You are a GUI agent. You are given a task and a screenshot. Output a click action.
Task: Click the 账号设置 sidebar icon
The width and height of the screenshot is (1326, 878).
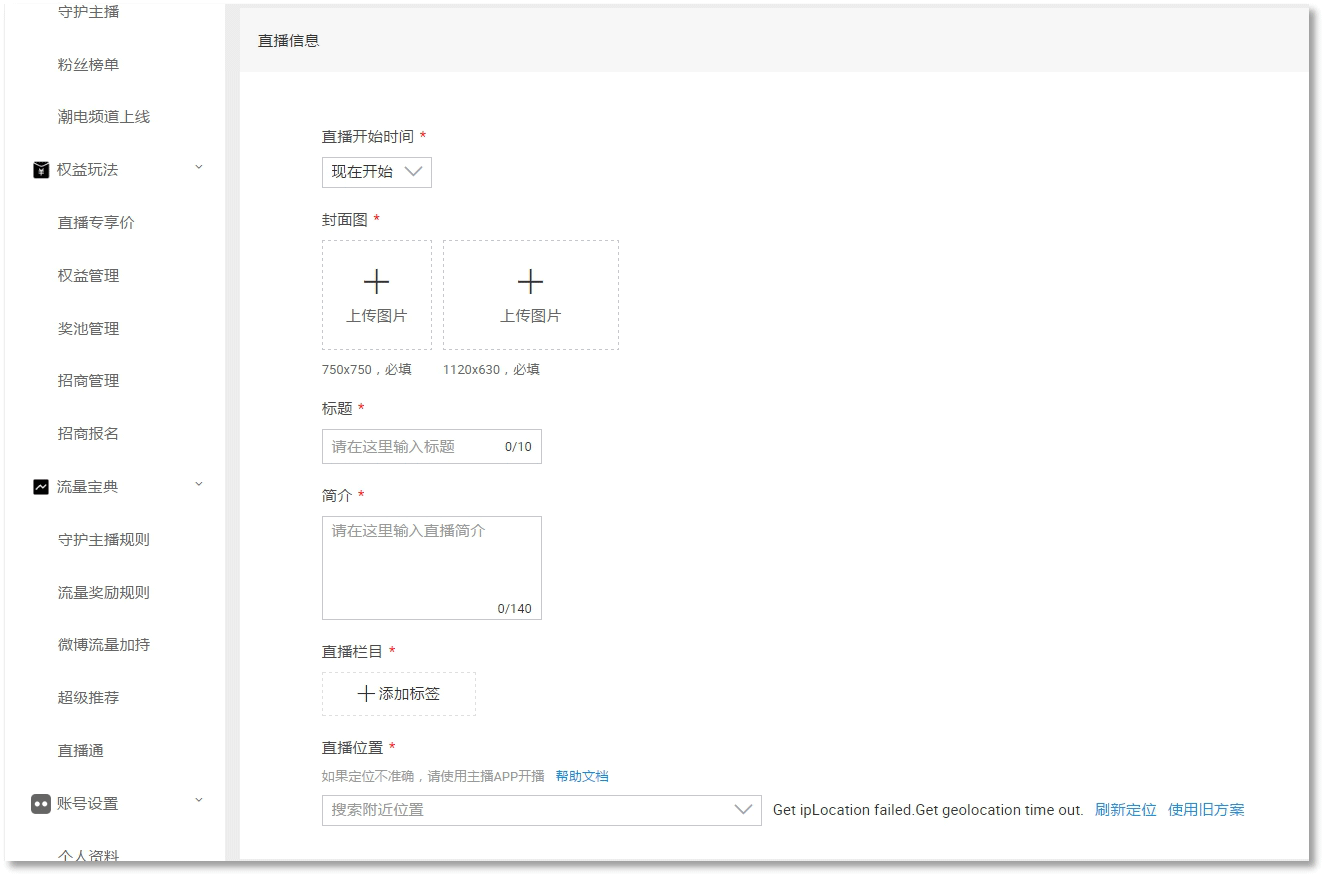click(x=41, y=804)
